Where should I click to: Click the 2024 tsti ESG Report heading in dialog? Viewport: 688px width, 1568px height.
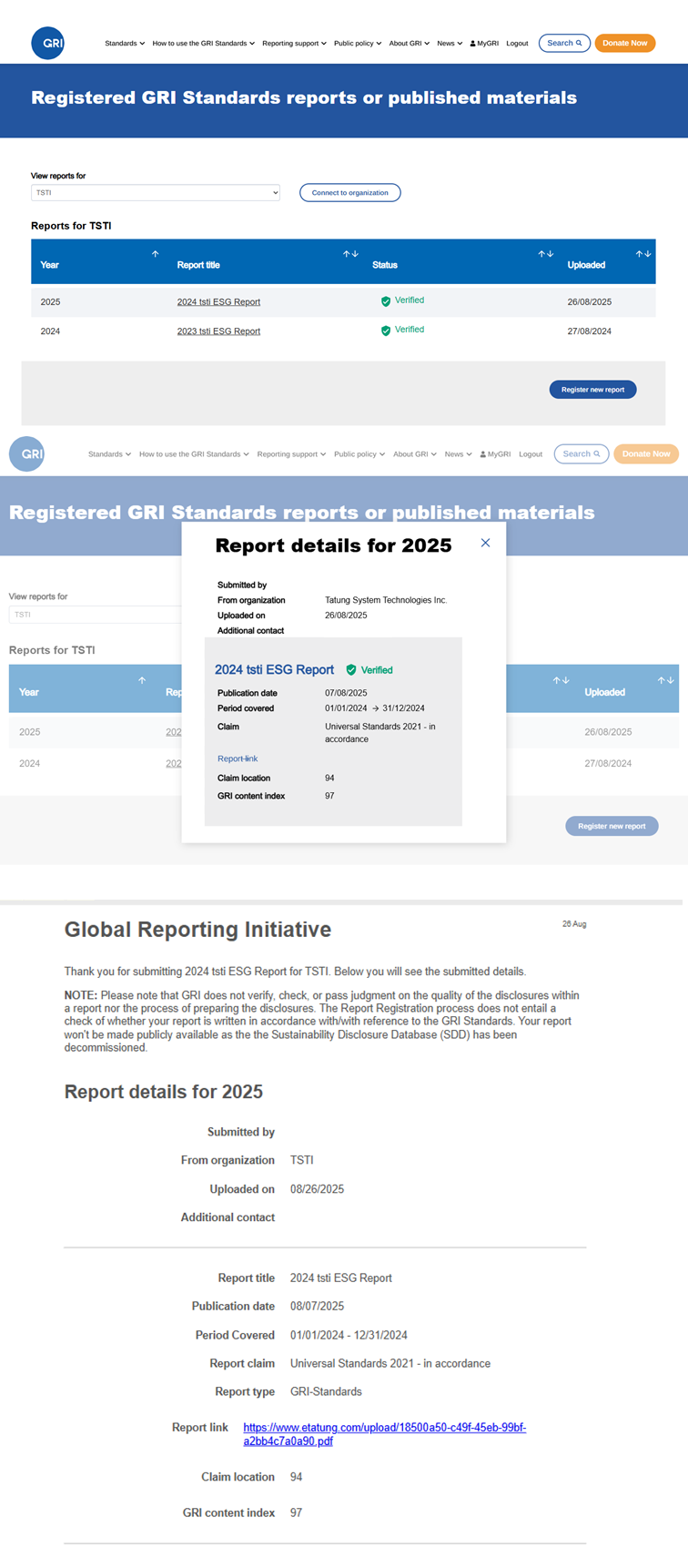pyautogui.click(x=274, y=669)
